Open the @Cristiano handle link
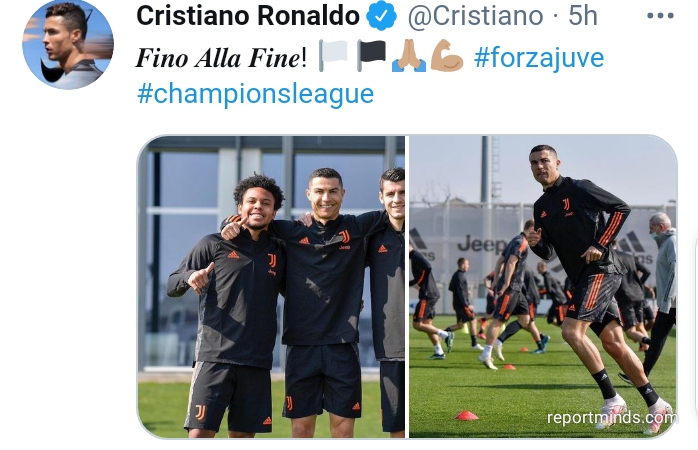Image resolution: width=698 pixels, height=450 pixels. pos(475,16)
